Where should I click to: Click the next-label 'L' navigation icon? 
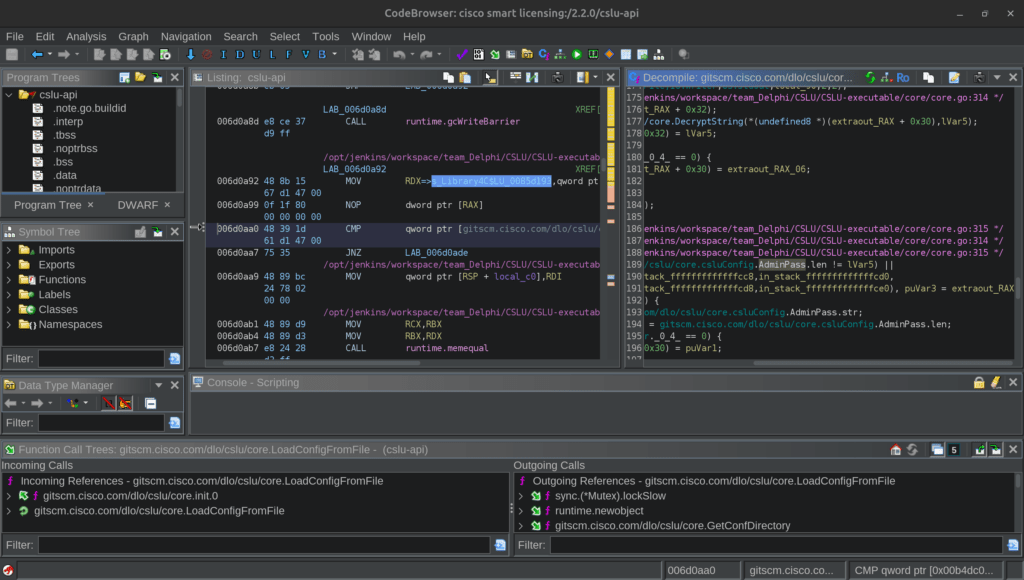(272, 55)
